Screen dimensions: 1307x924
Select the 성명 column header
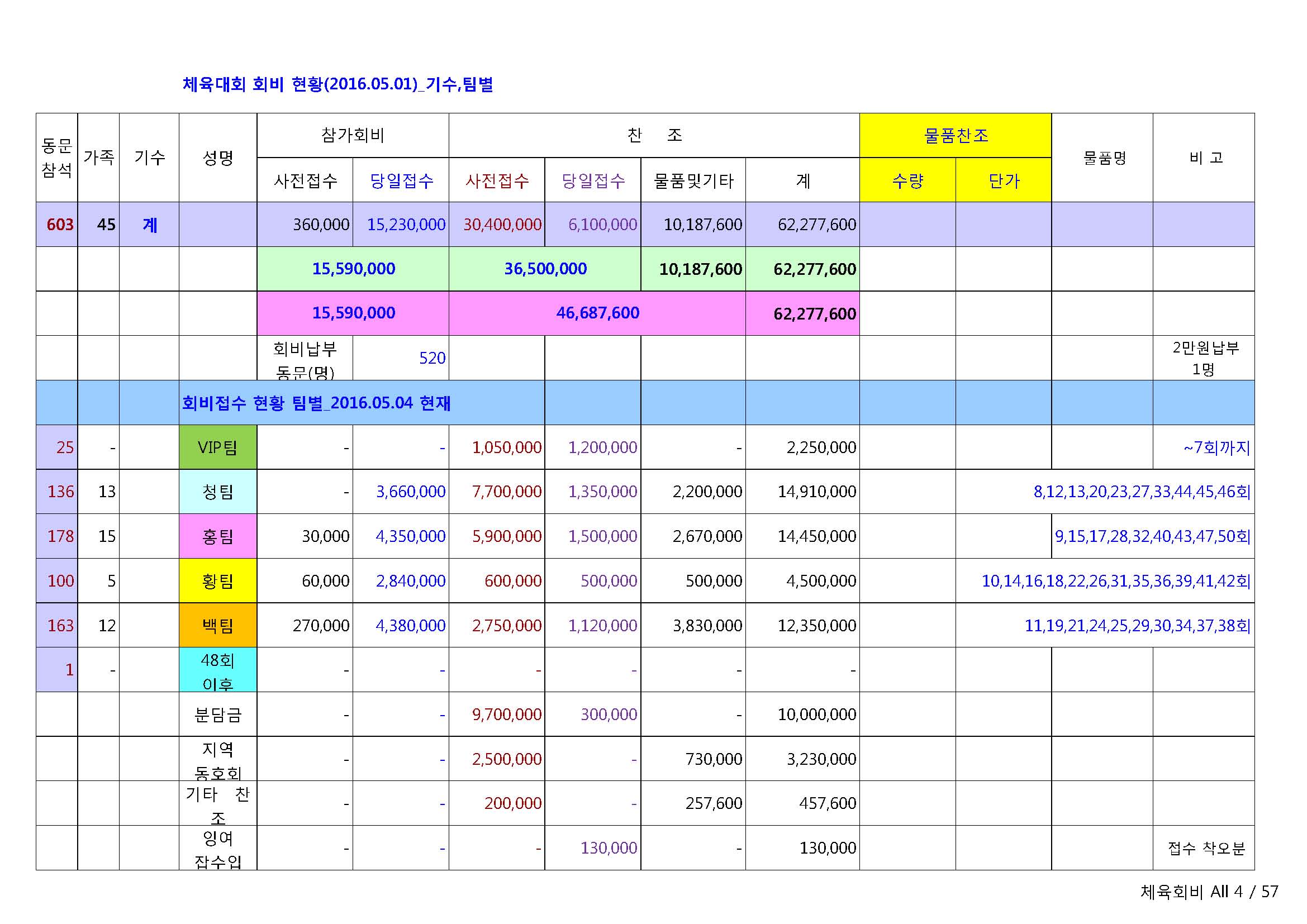tap(218, 158)
